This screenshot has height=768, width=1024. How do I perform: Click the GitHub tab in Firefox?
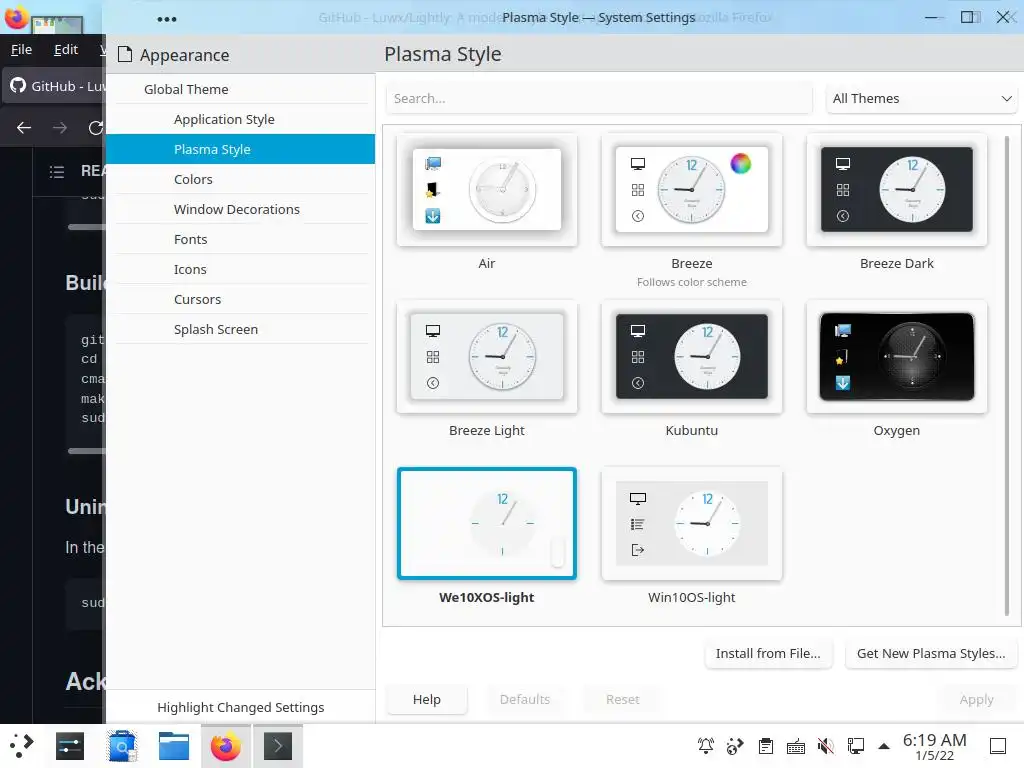(x=56, y=86)
